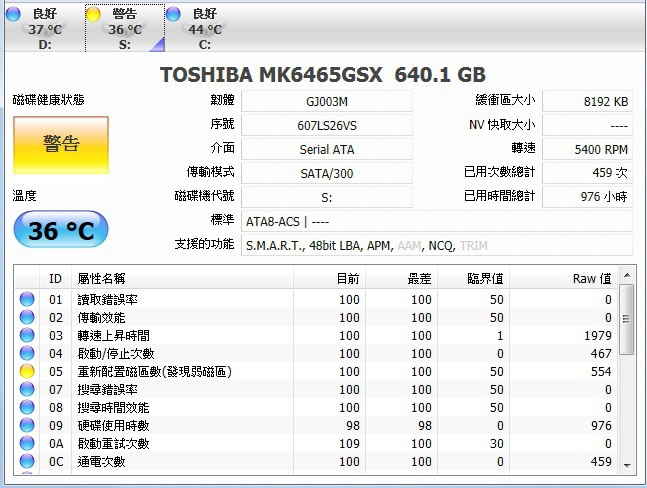Click the blue status icon for attribute 03

[x=27, y=335]
